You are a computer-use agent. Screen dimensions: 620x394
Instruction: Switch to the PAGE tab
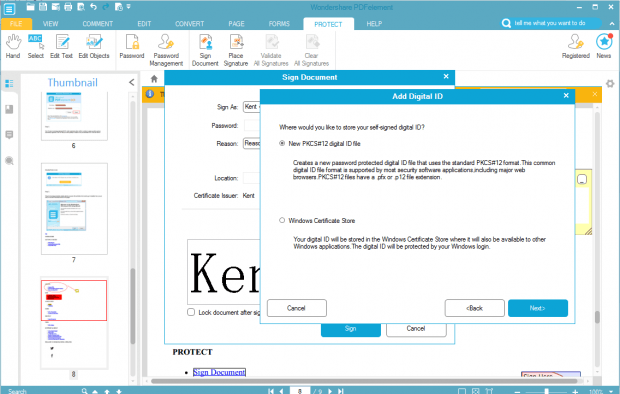(x=236, y=24)
